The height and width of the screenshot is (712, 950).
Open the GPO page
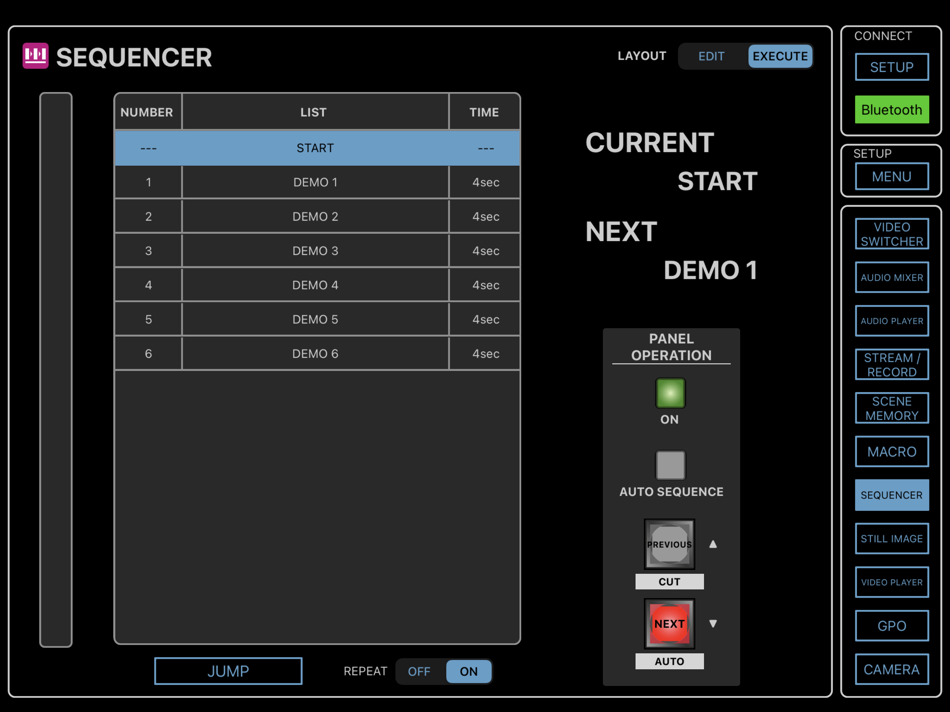click(891, 626)
